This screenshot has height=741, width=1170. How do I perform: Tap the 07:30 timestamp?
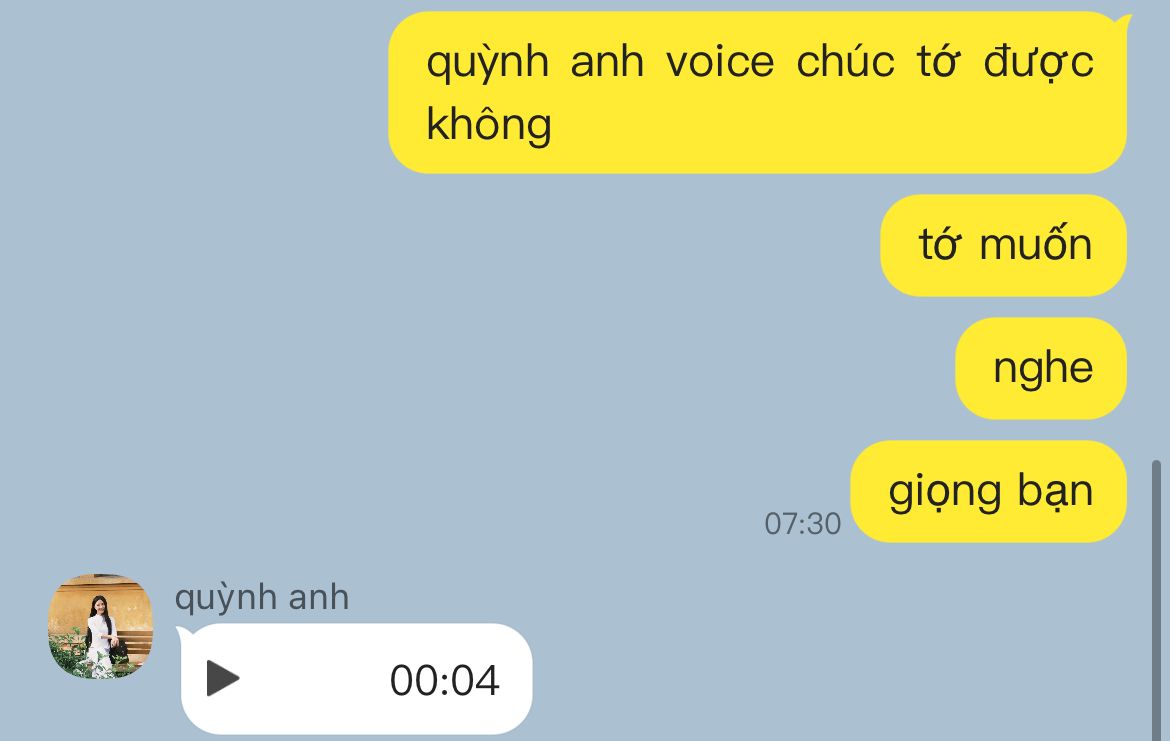(x=802, y=524)
